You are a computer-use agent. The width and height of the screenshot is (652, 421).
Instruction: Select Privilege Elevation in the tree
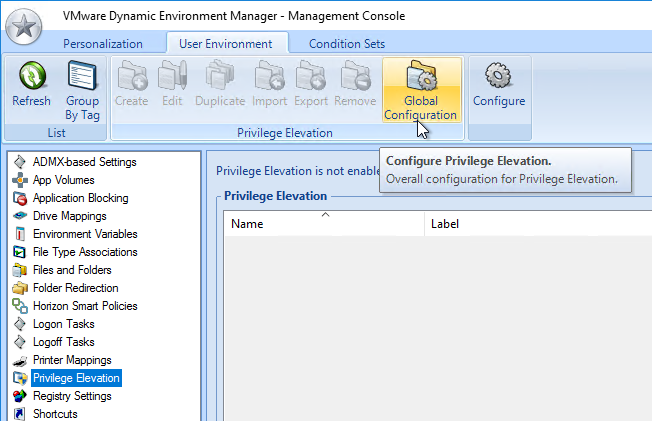77,378
